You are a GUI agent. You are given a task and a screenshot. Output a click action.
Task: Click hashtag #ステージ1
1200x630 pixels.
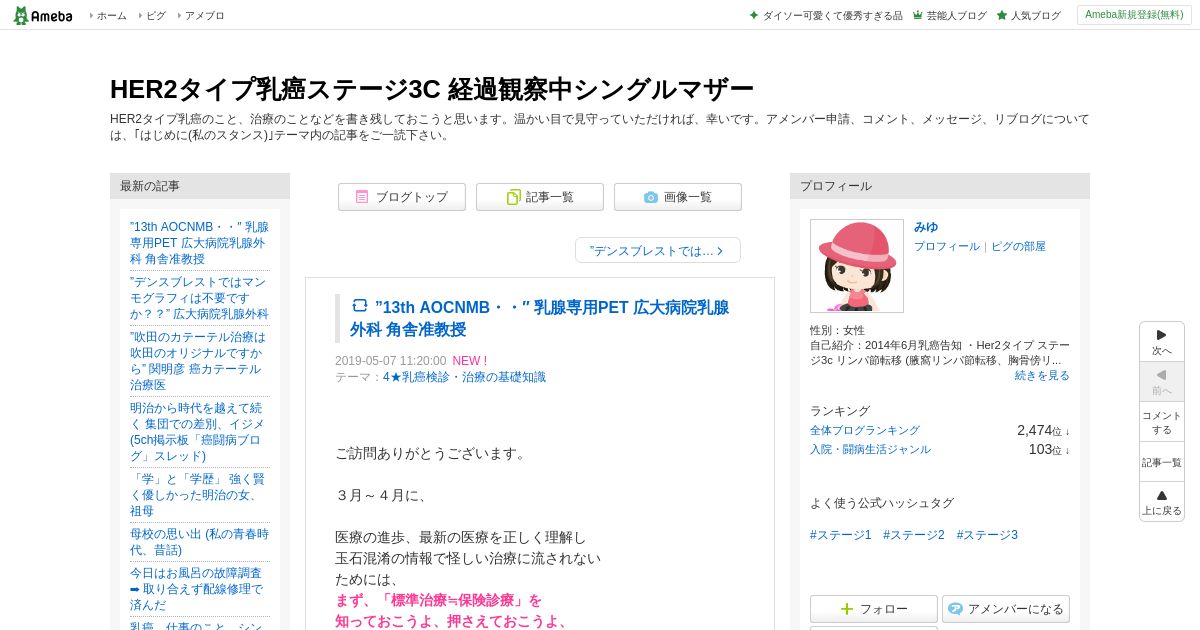click(841, 535)
